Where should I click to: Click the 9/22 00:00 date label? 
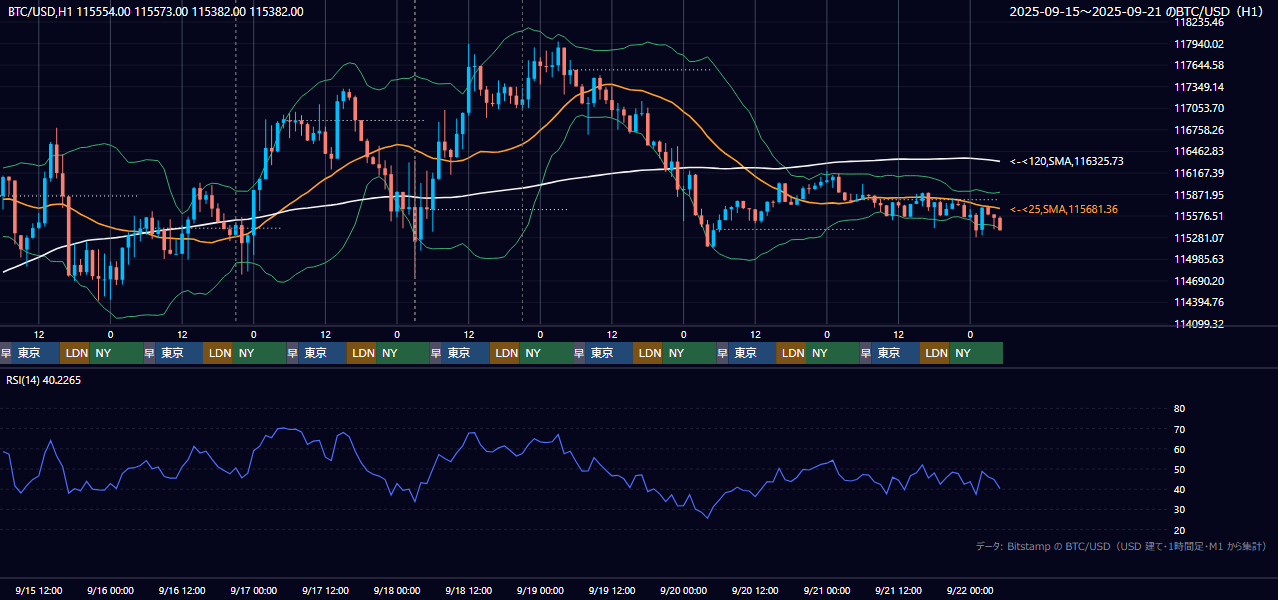[970, 591]
